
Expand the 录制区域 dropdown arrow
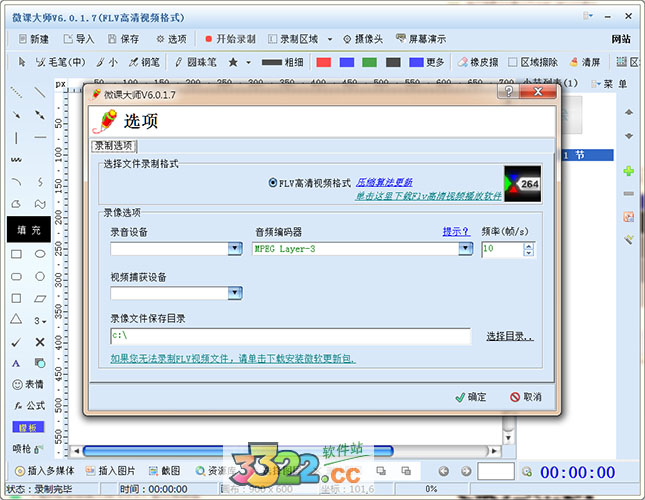[330, 39]
